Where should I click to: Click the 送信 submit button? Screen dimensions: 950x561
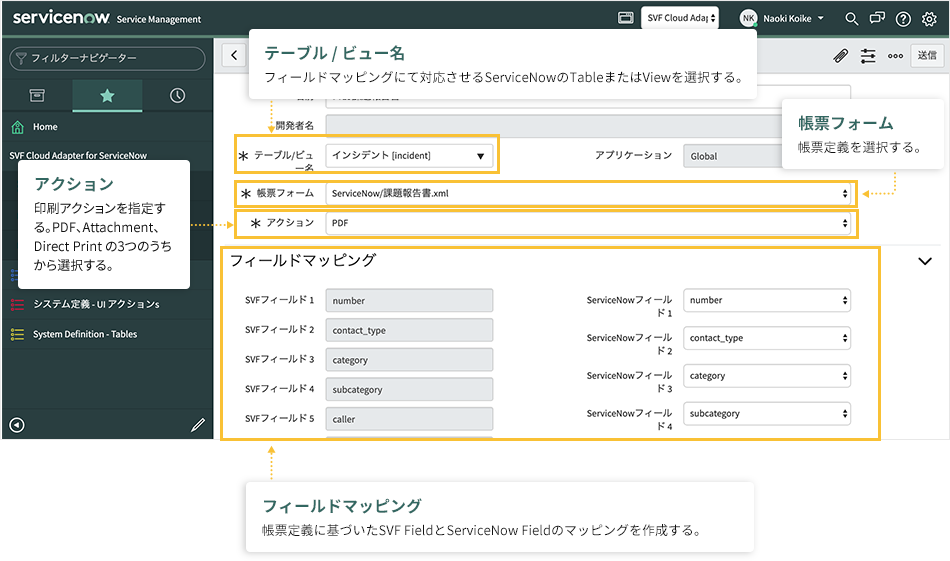[927, 56]
